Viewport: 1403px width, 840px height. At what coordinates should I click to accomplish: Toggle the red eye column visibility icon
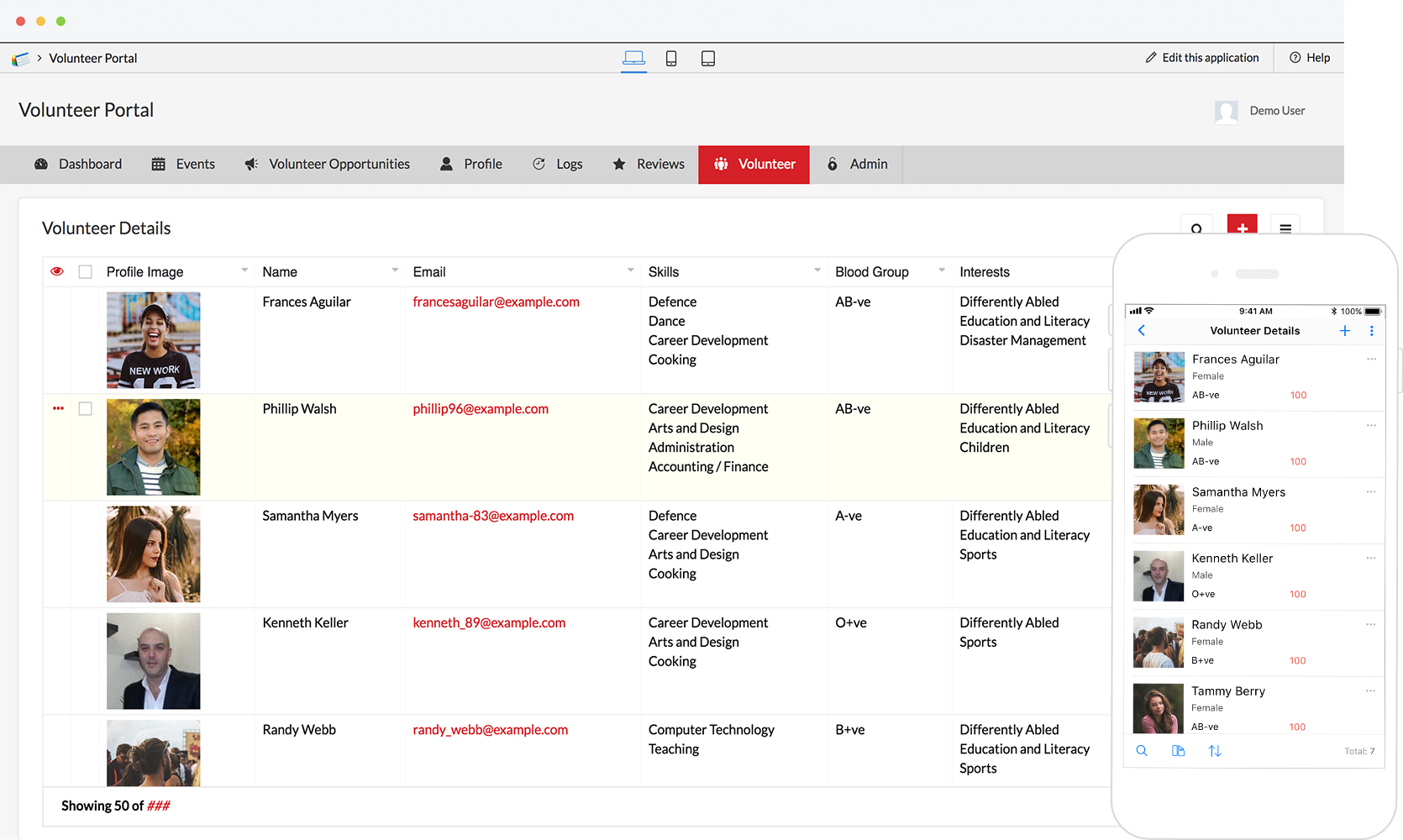[57, 271]
